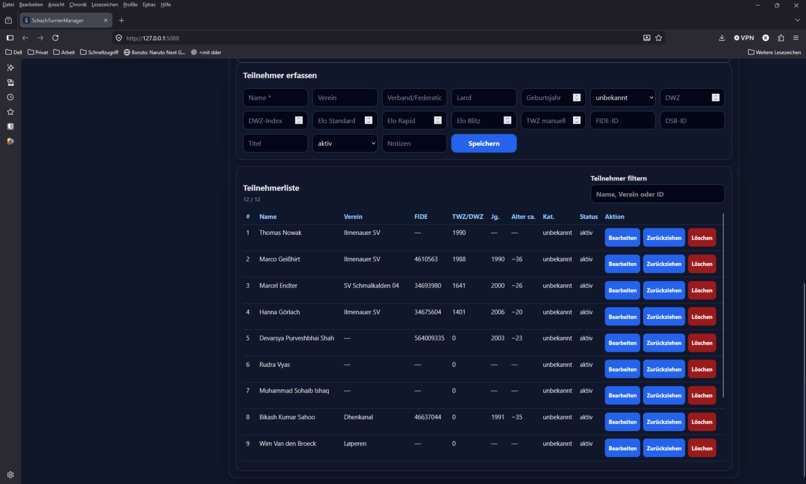Open the synced tabs icon in the sidebar
The image size is (806, 484).
click(x=10, y=82)
